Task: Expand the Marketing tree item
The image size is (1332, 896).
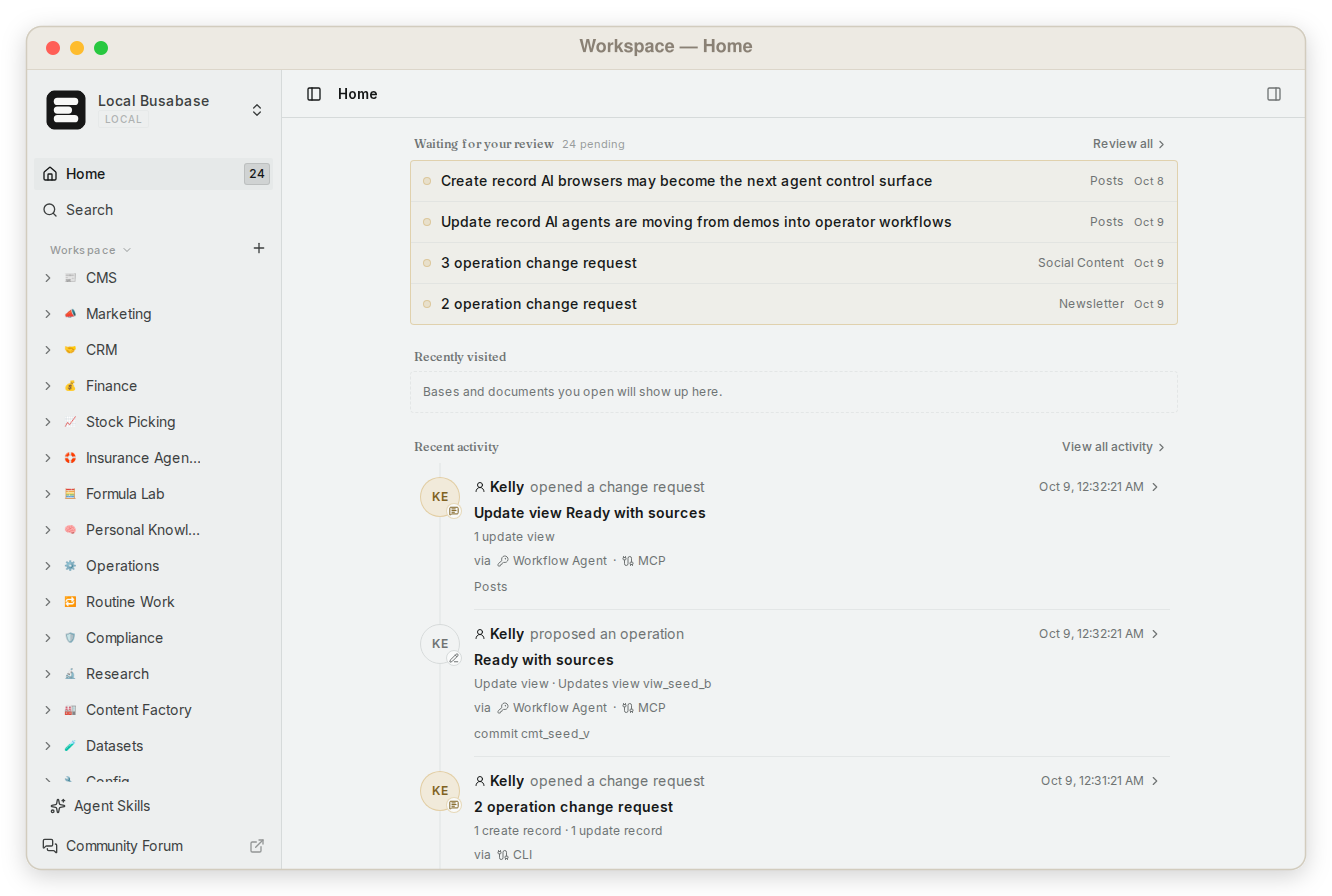Action: click(x=47, y=314)
